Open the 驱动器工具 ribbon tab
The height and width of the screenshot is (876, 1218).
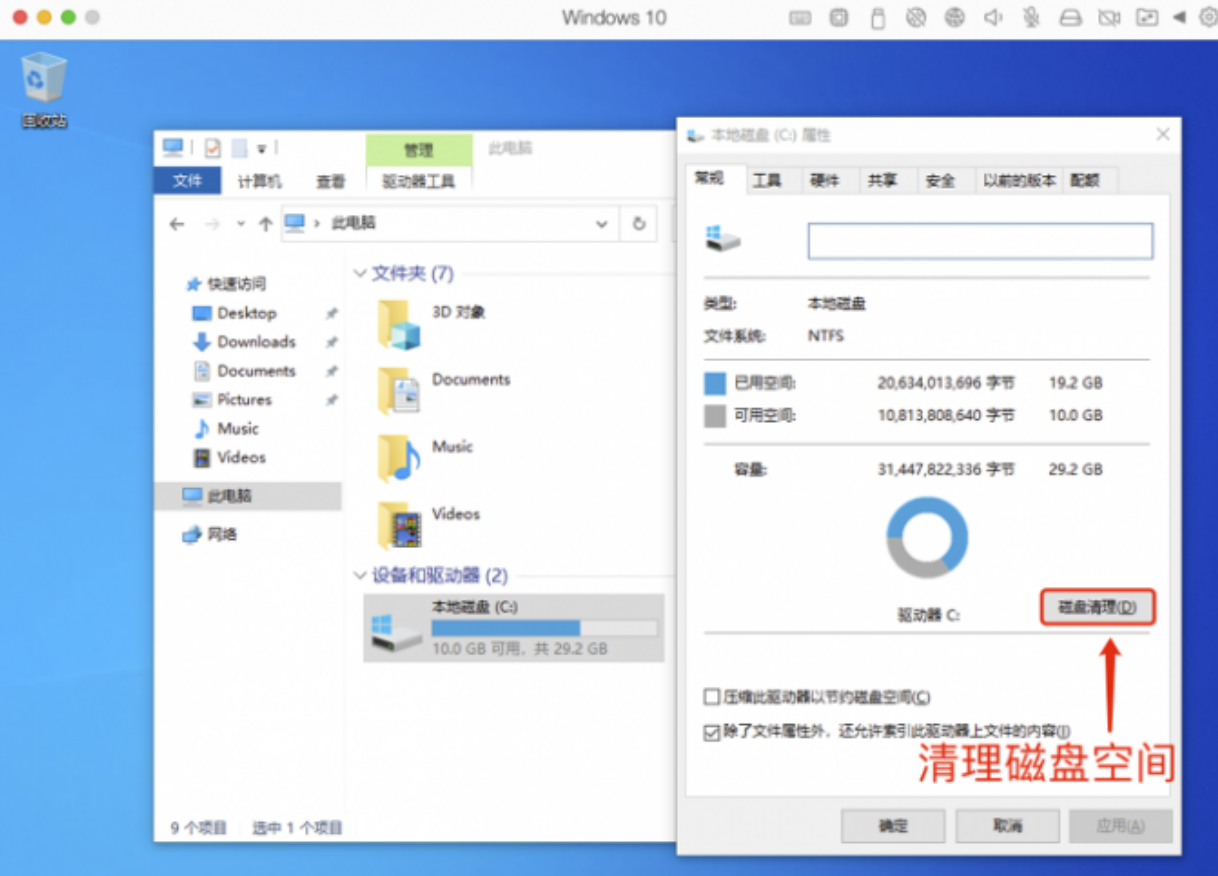pyautogui.click(x=419, y=182)
